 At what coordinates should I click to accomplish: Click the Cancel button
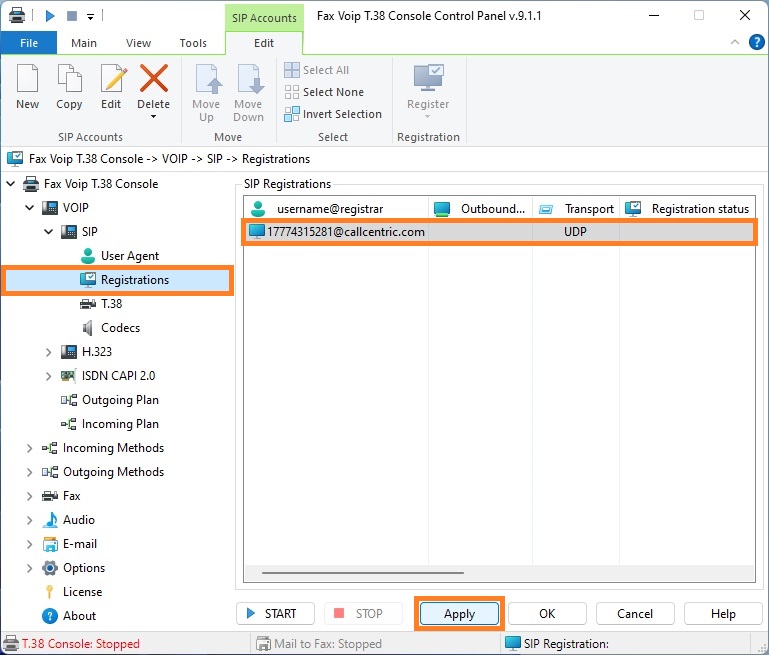pos(635,614)
